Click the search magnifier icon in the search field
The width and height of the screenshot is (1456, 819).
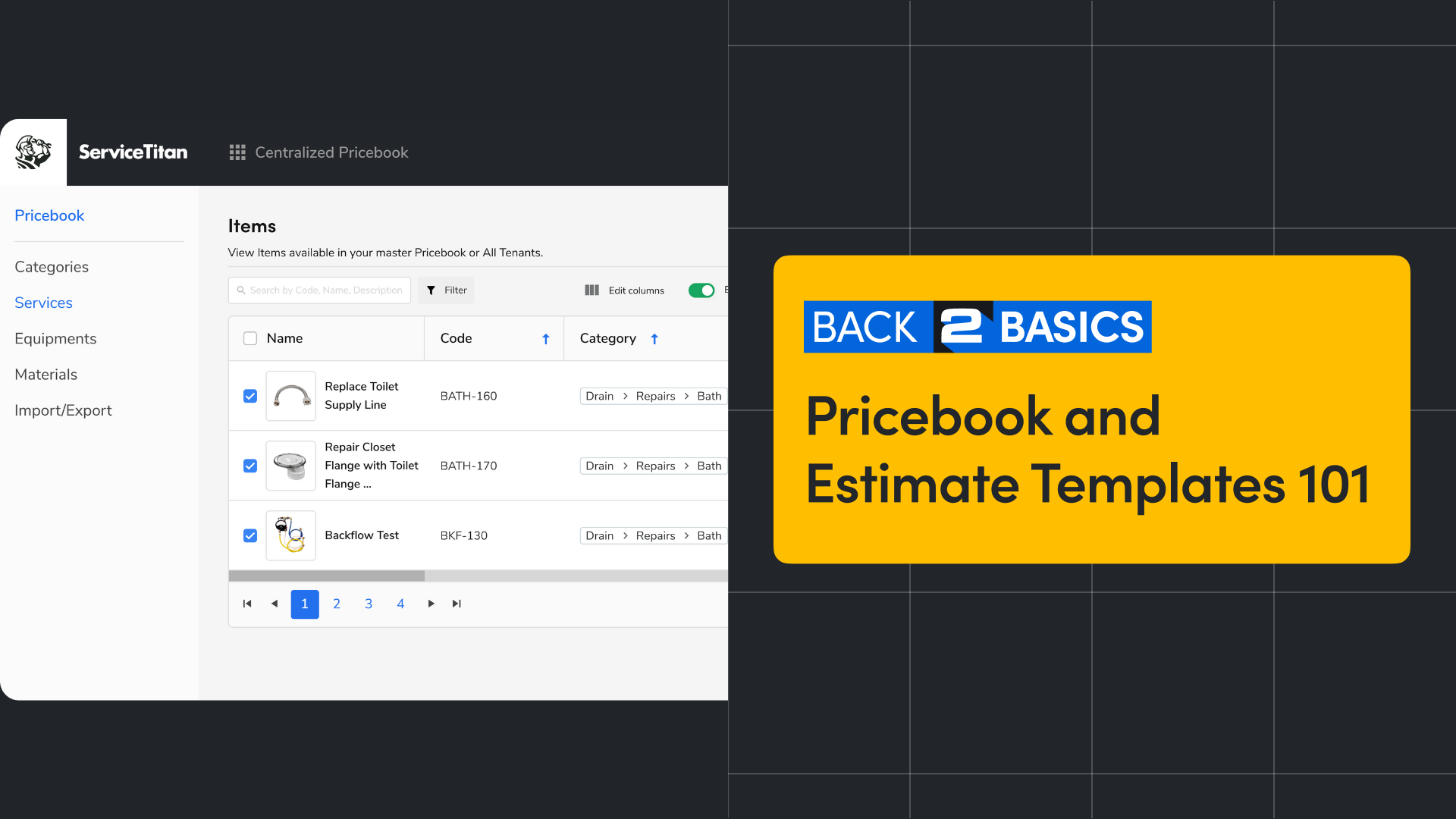241,290
